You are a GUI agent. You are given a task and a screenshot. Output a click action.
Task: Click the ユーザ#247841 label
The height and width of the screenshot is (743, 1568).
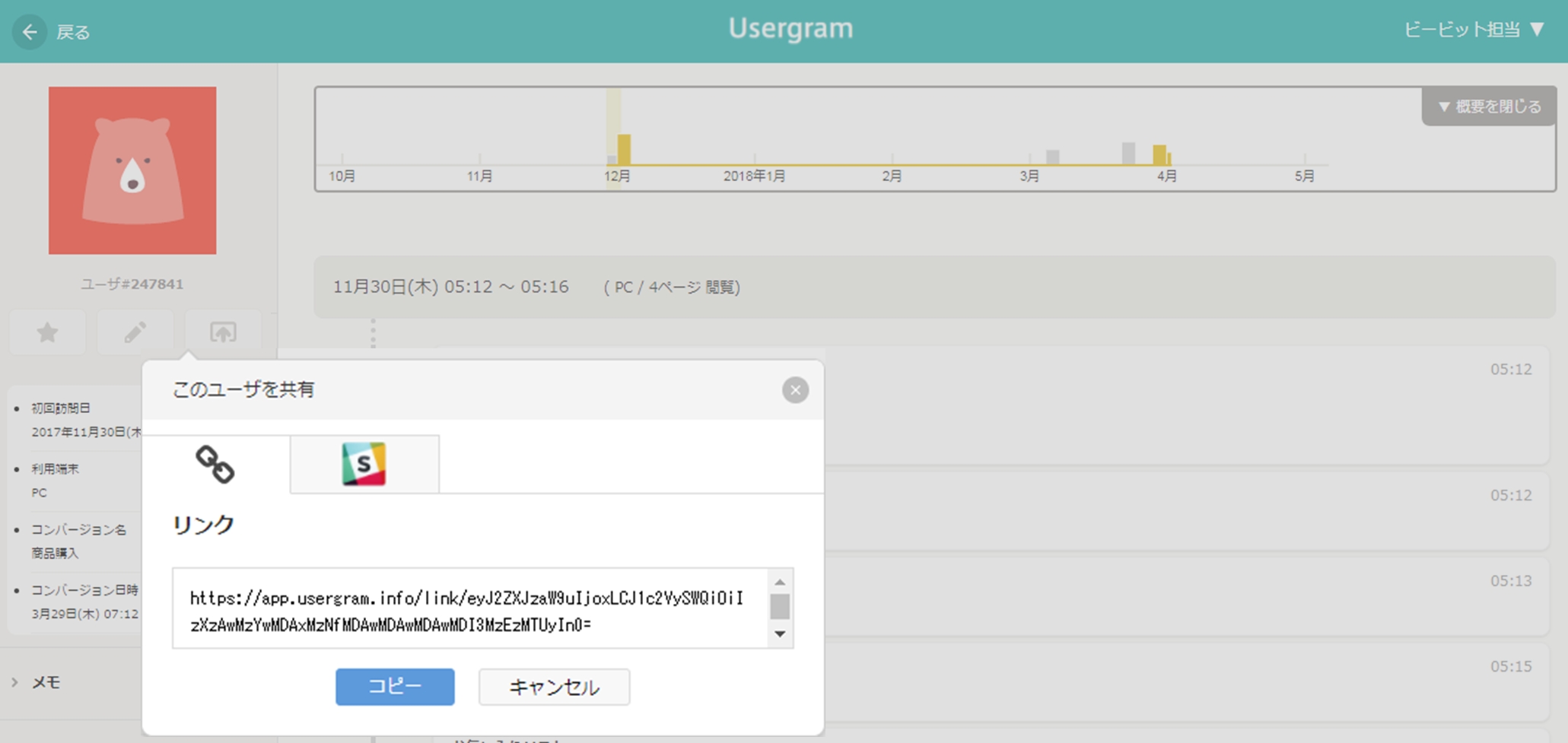coord(132,284)
